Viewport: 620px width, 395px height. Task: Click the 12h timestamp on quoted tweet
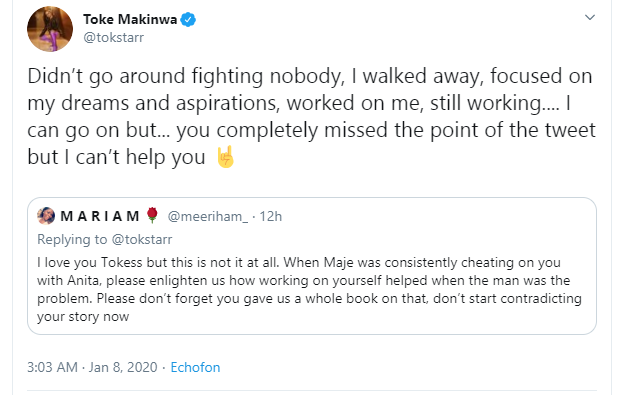(x=270, y=217)
